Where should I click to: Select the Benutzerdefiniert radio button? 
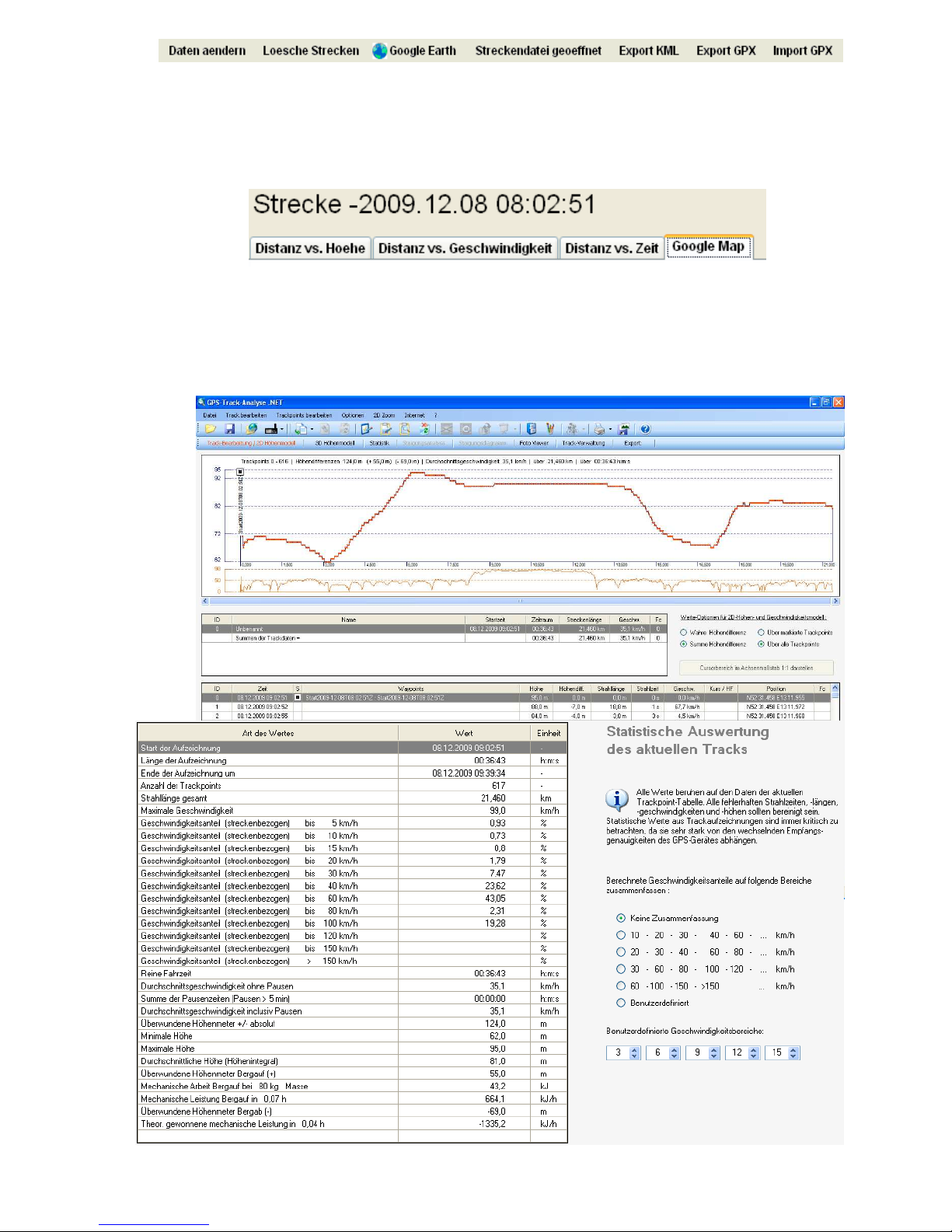click(x=621, y=1003)
